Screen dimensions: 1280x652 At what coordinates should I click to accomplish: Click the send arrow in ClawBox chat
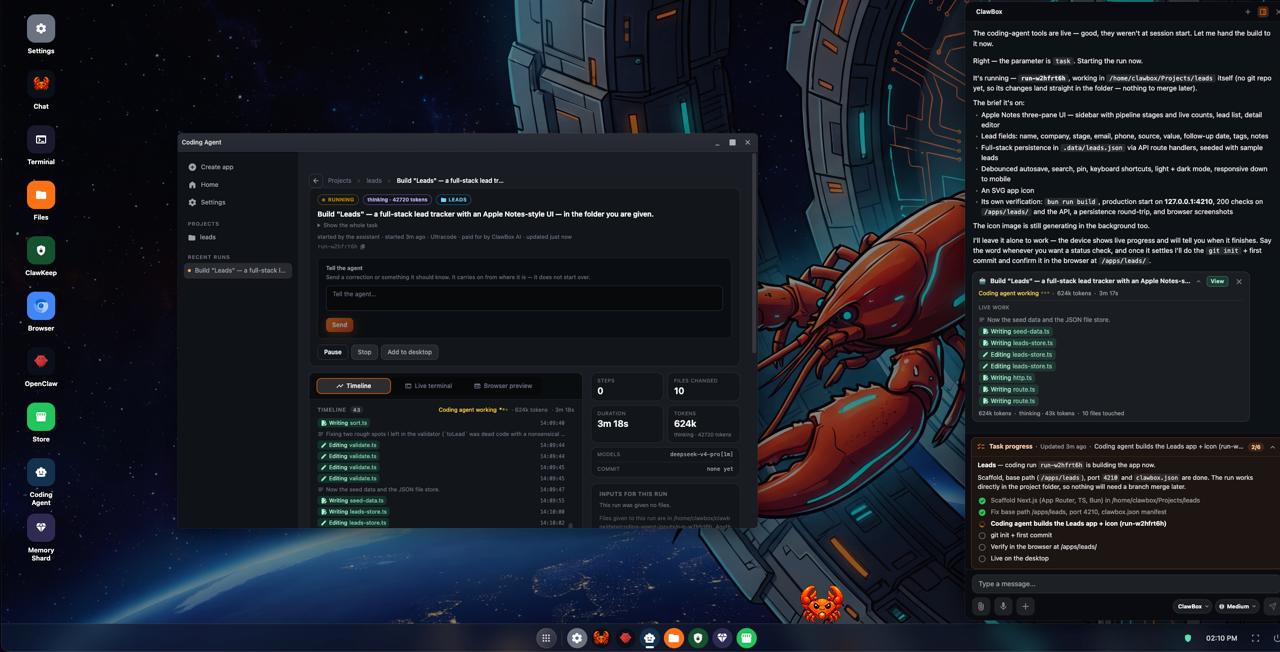pos(1272,606)
